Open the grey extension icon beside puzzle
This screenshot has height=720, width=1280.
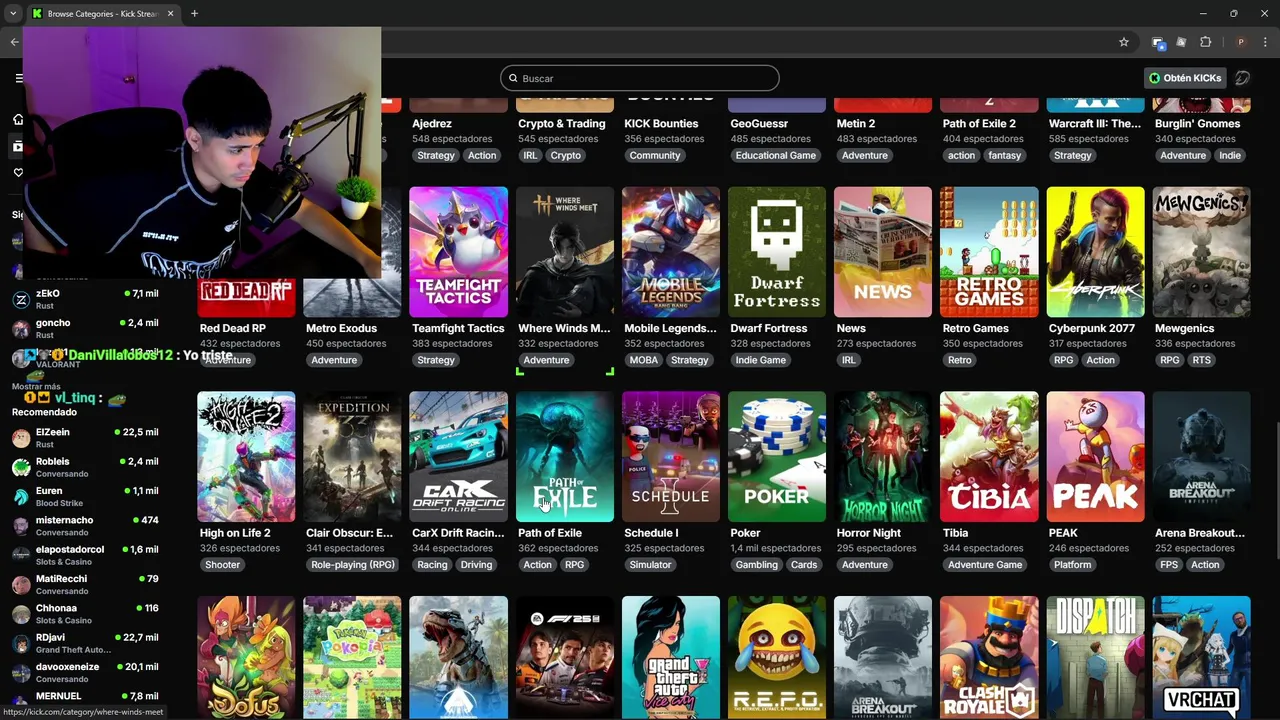[x=1181, y=42]
